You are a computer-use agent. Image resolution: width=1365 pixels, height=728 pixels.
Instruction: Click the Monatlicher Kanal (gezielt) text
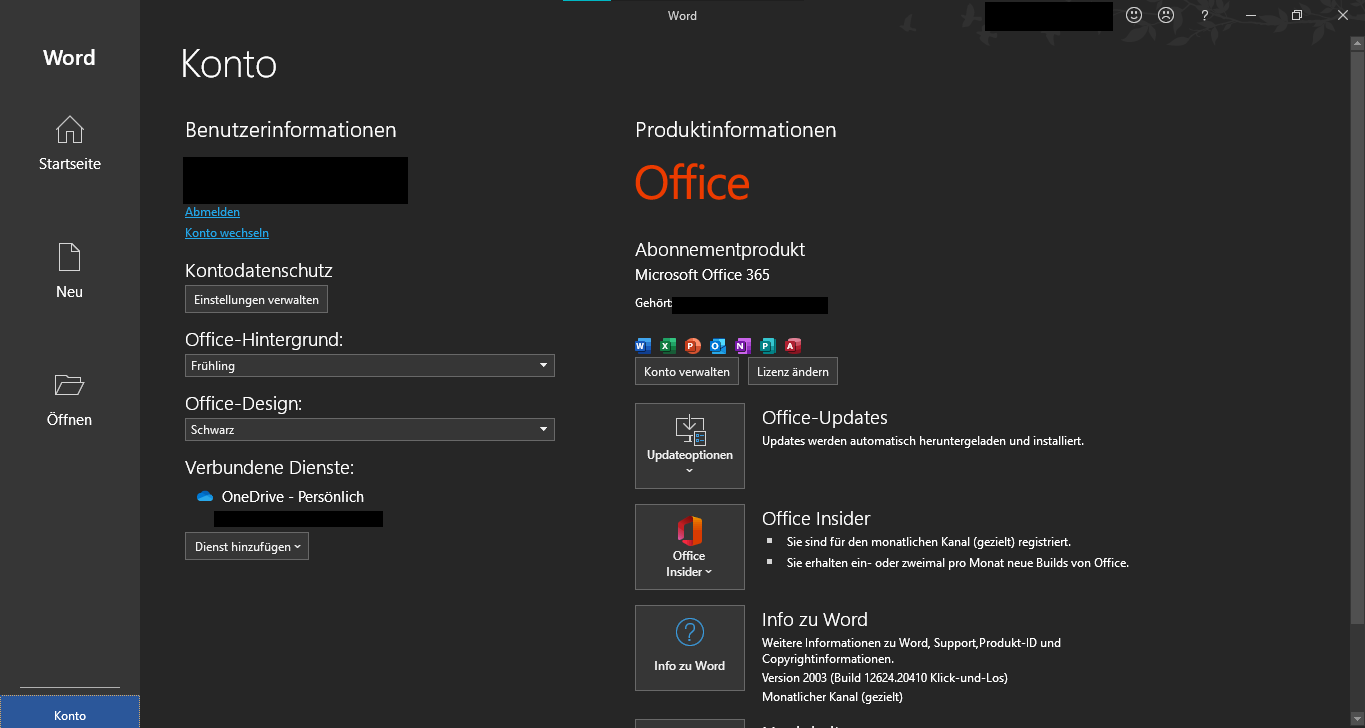(832, 697)
